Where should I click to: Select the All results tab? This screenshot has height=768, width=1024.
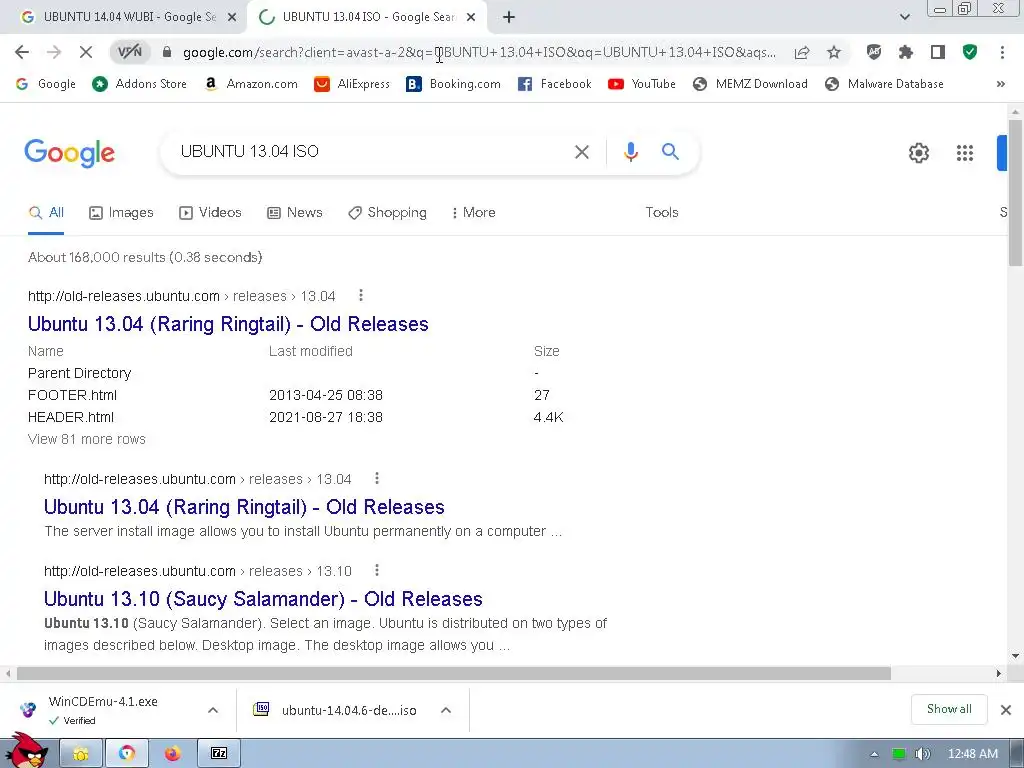pos(46,213)
